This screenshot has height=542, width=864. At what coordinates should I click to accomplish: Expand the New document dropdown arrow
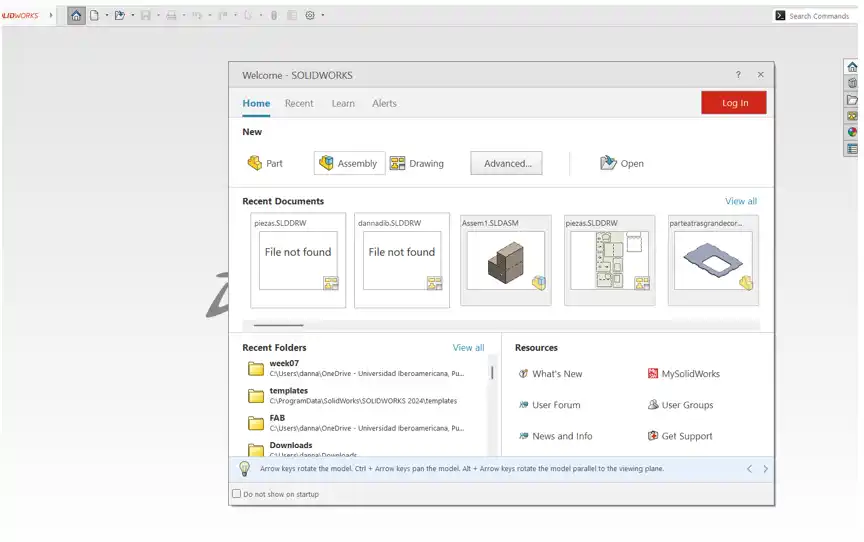tap(107, 15)
